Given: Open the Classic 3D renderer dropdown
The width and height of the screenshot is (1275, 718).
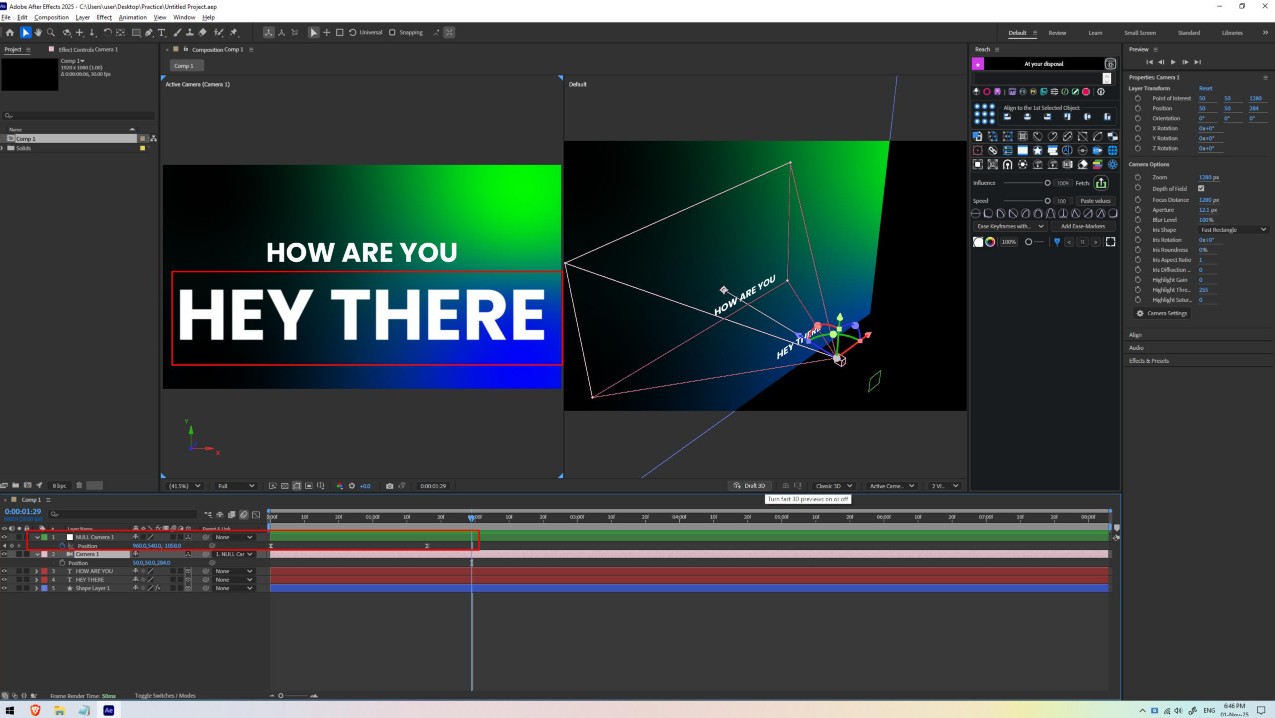Looking at the screenshot, I should click(x=833, y=486).
